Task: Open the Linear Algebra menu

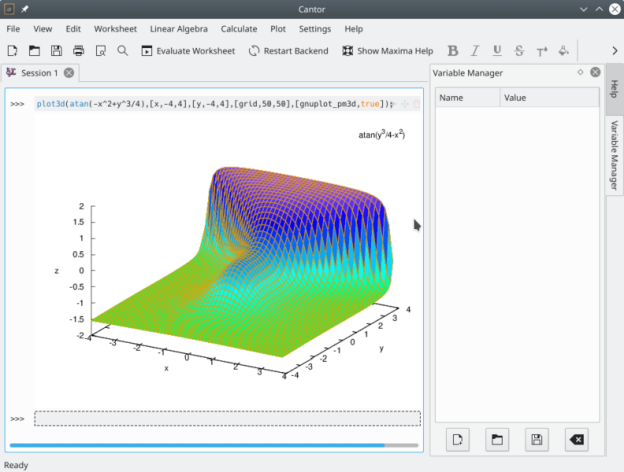Action: coord(181,29)
